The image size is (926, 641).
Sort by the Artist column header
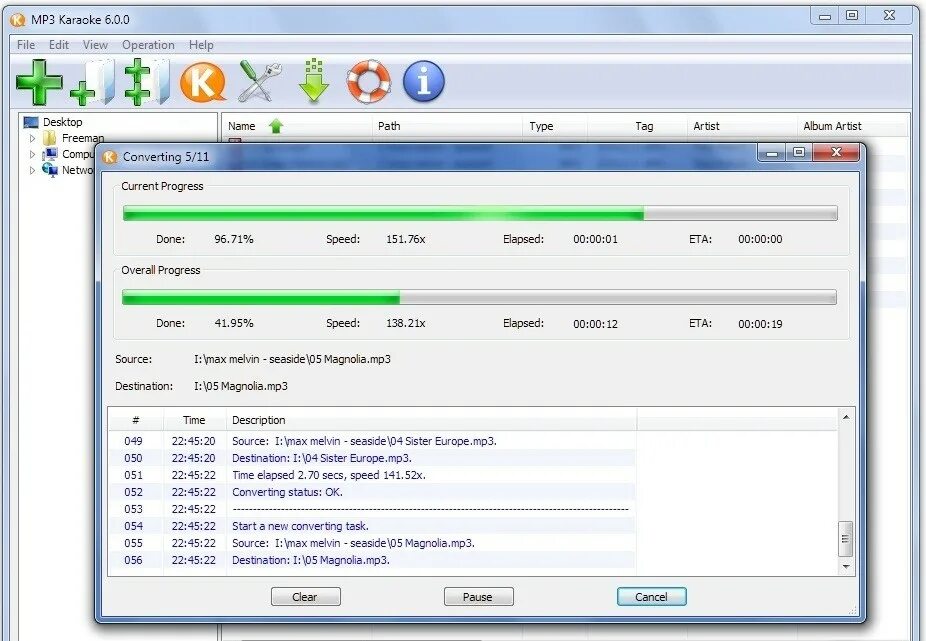(742, 126)
